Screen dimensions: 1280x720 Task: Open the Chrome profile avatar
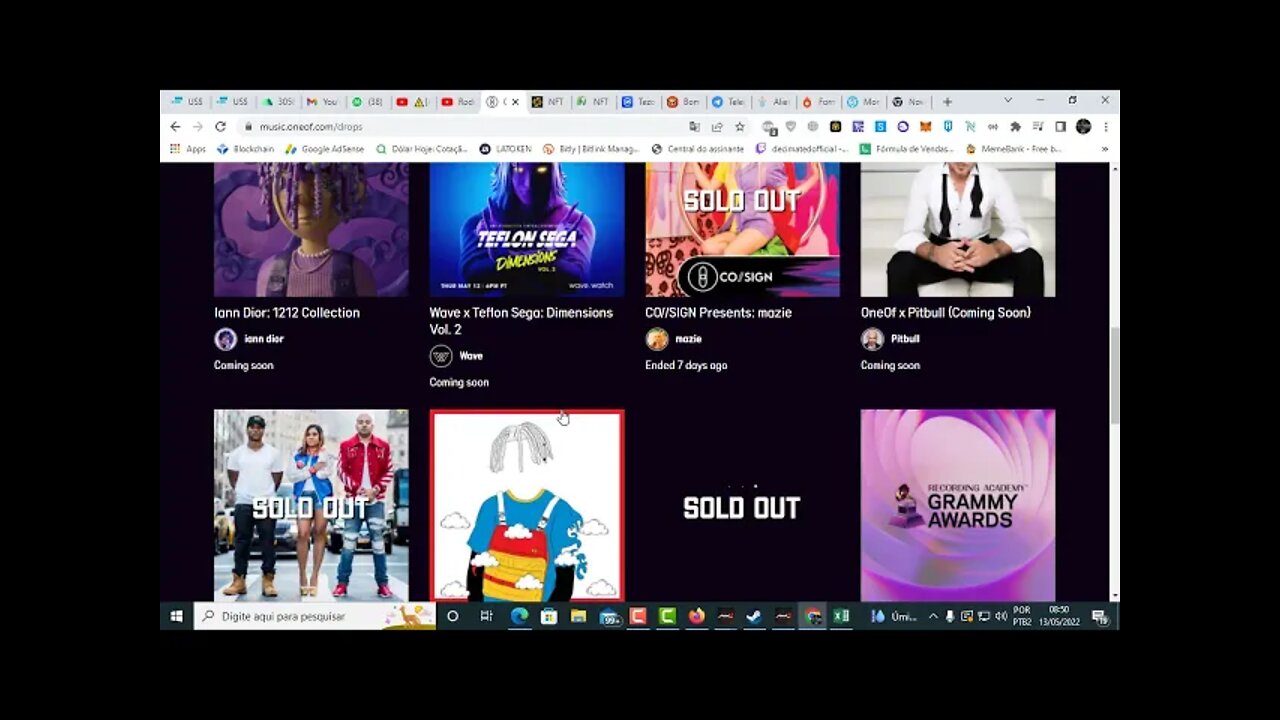point(1083,127)
